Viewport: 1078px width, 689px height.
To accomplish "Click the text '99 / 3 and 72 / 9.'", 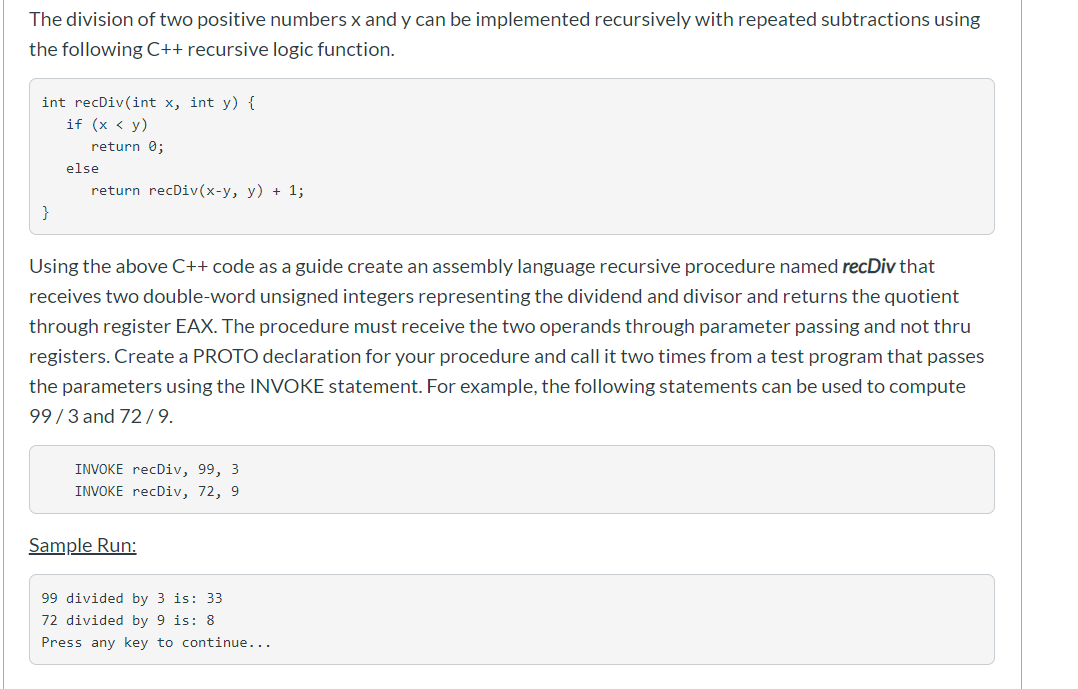I will click(x=101, y=416).
